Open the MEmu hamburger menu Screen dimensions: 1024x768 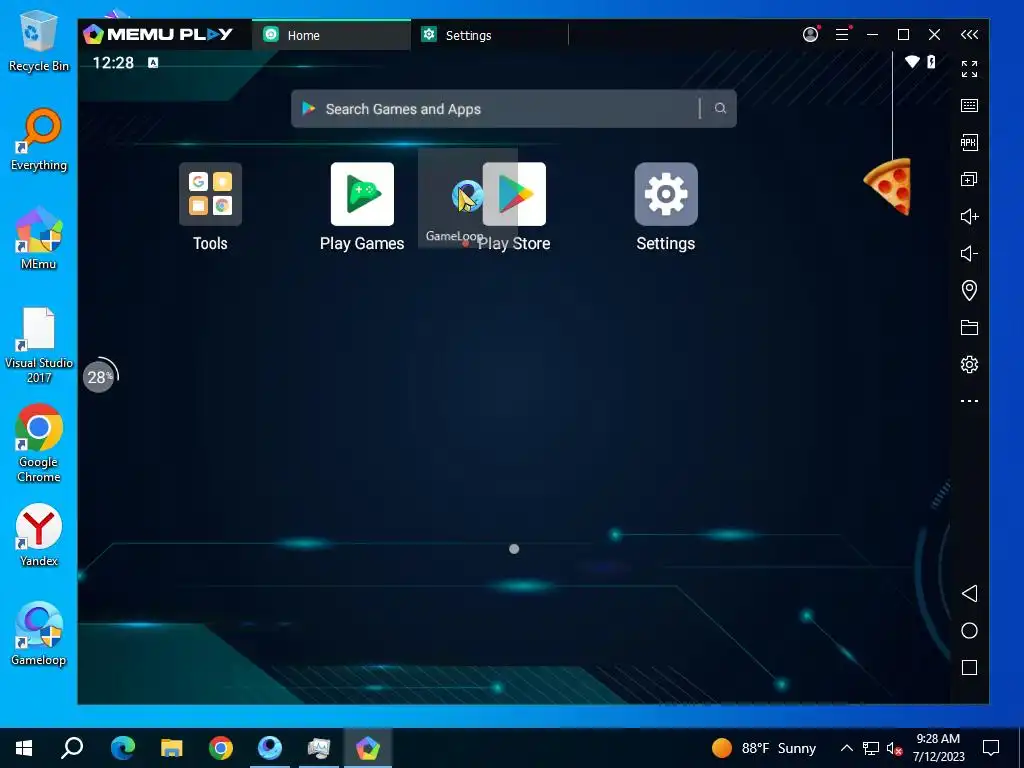(842, 35)
